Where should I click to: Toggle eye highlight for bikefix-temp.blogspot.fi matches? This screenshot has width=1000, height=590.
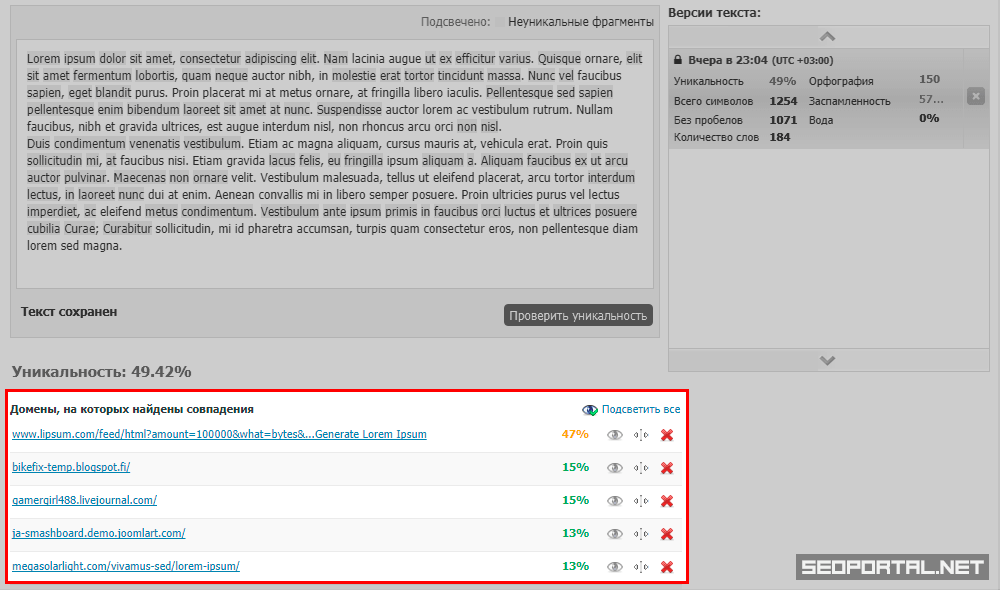point(615,468)
